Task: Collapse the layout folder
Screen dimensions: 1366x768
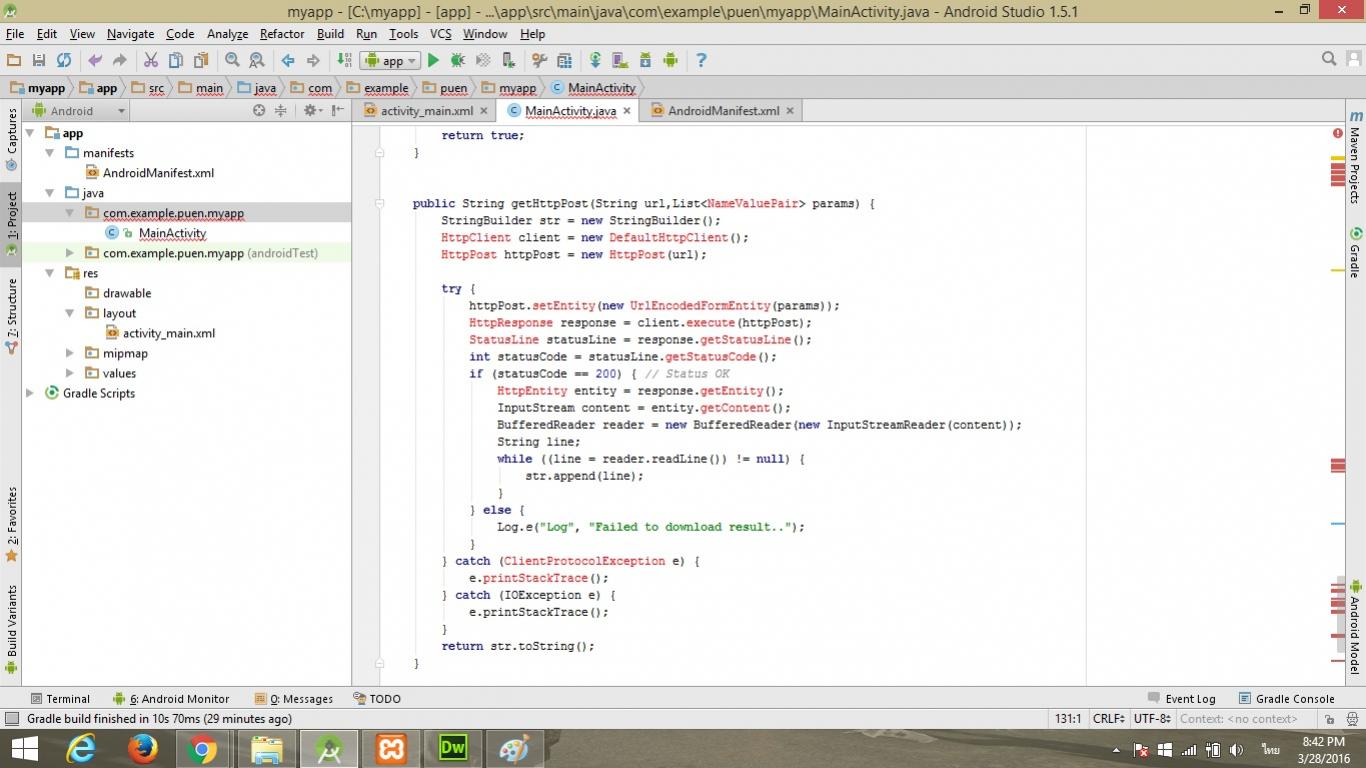Action: [x=70, y=313]
